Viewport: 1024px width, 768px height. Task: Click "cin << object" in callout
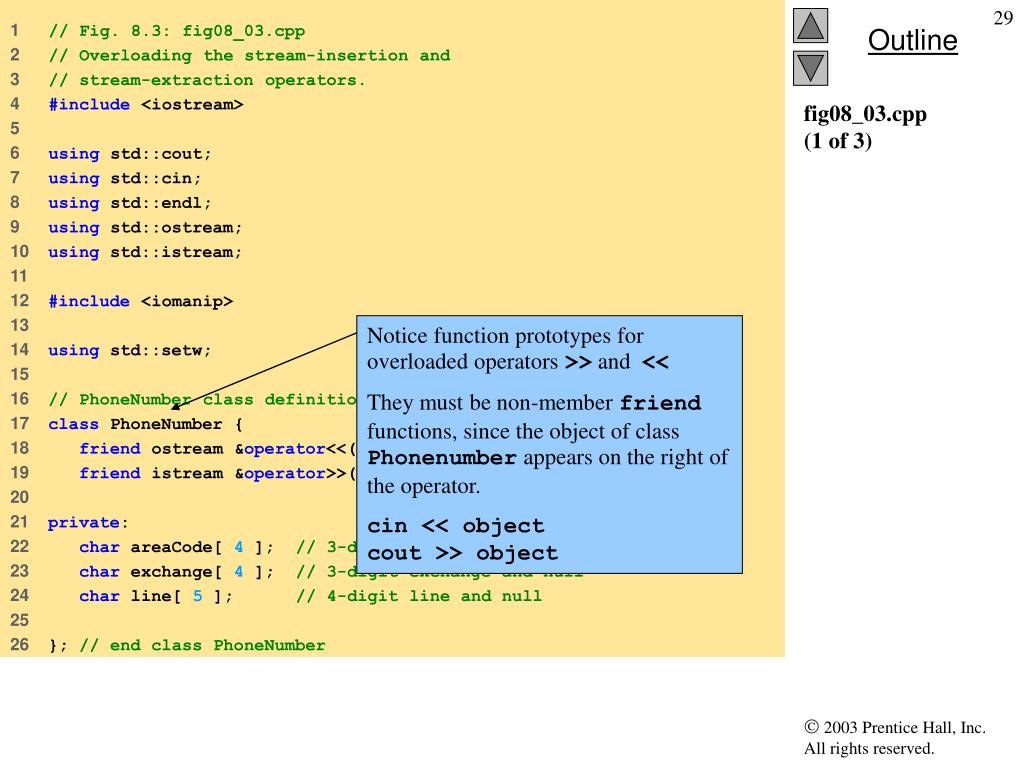pyautogui.click(x=455, y=526)
